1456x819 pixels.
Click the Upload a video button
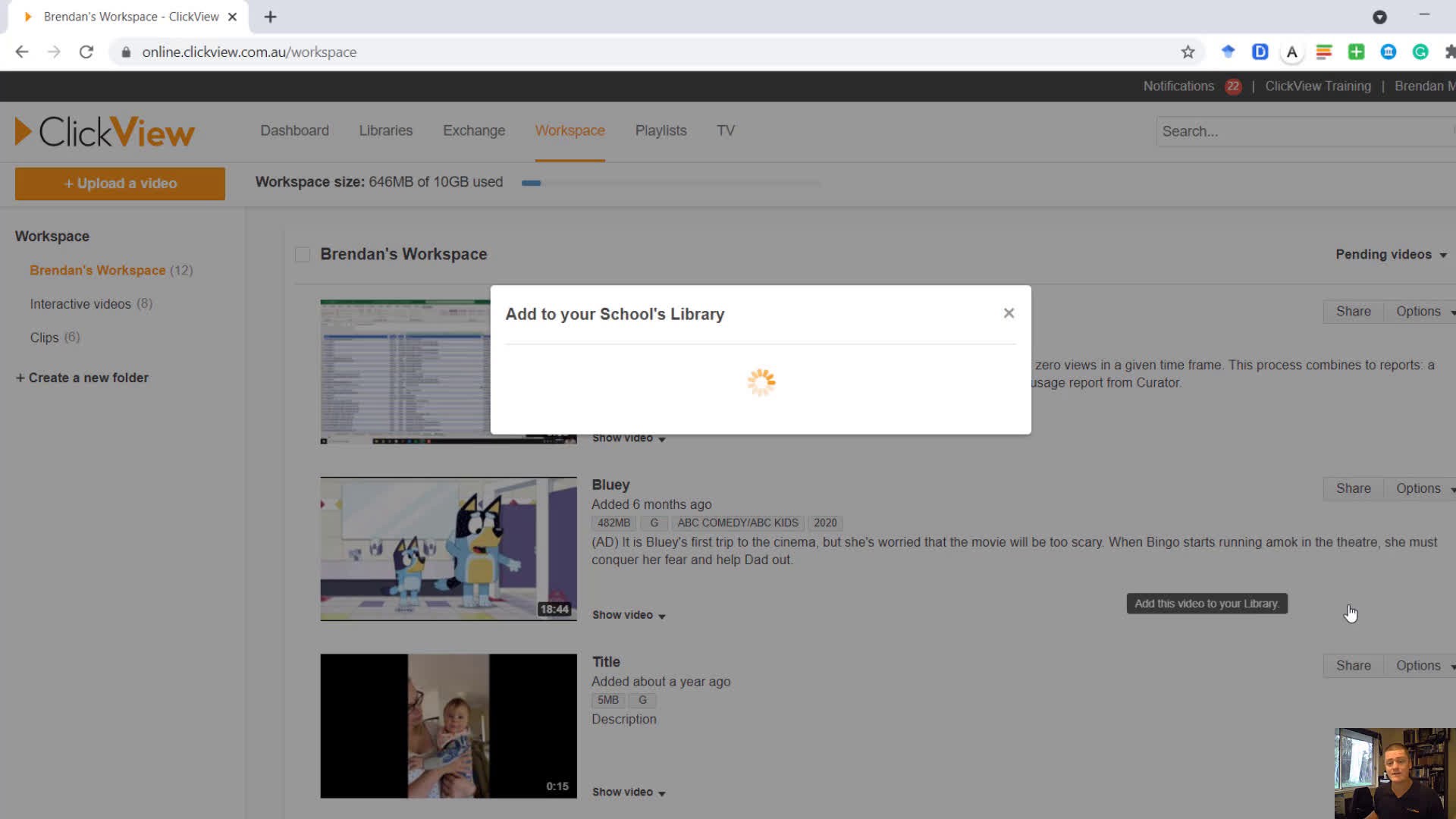click(x=120, y=184)
